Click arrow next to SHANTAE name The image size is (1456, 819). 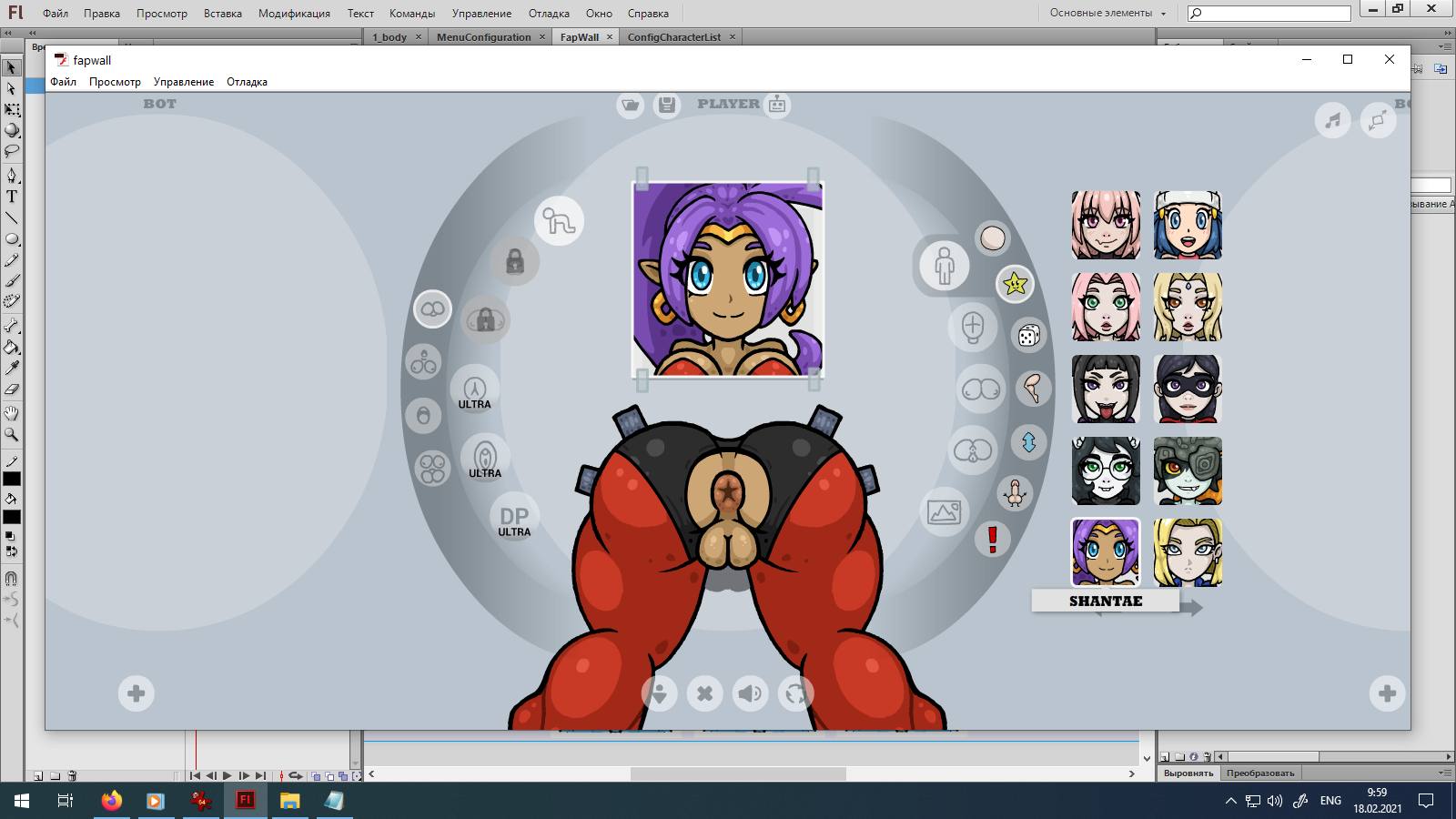pos(1191,607)
